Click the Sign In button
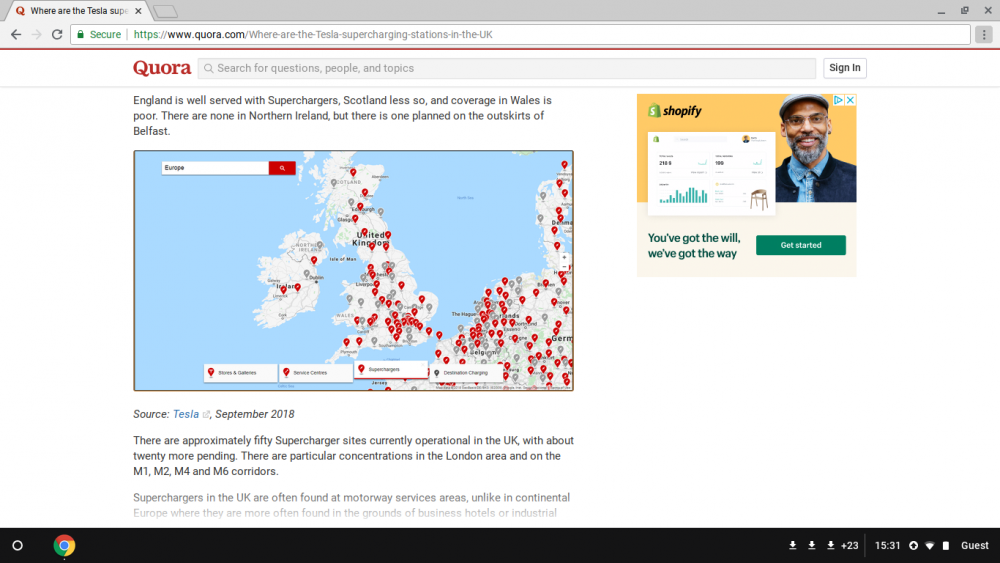 point(844,68)
